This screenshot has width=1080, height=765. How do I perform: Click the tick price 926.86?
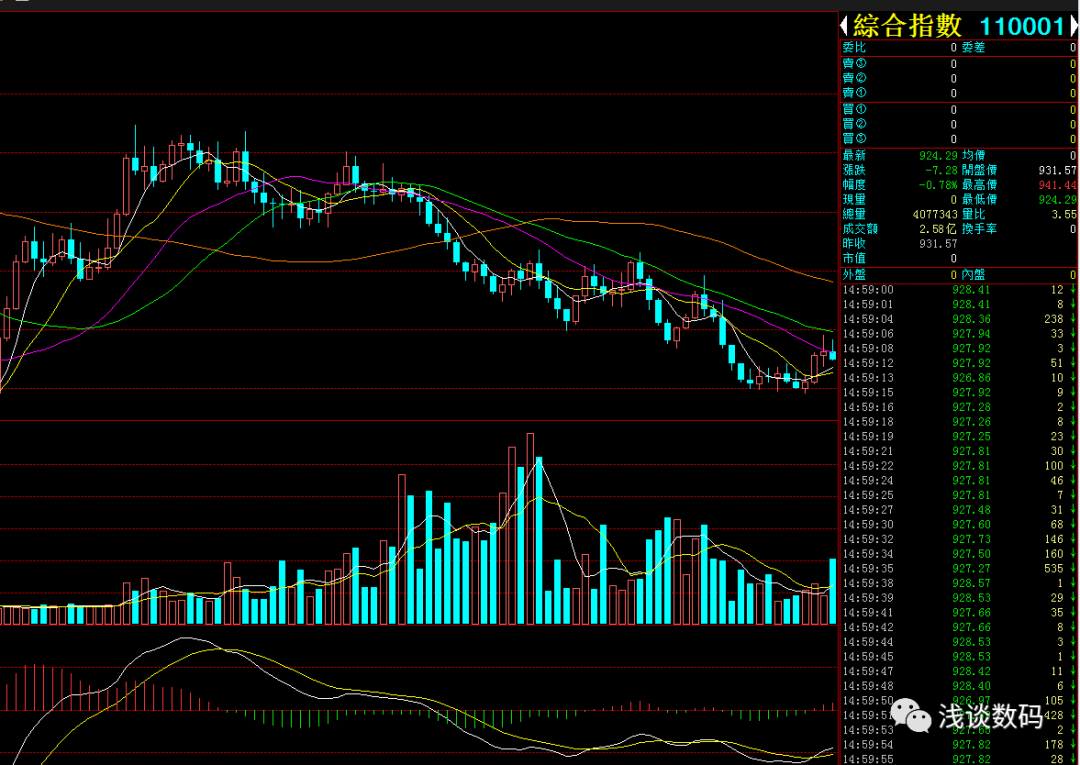point(970,378)
